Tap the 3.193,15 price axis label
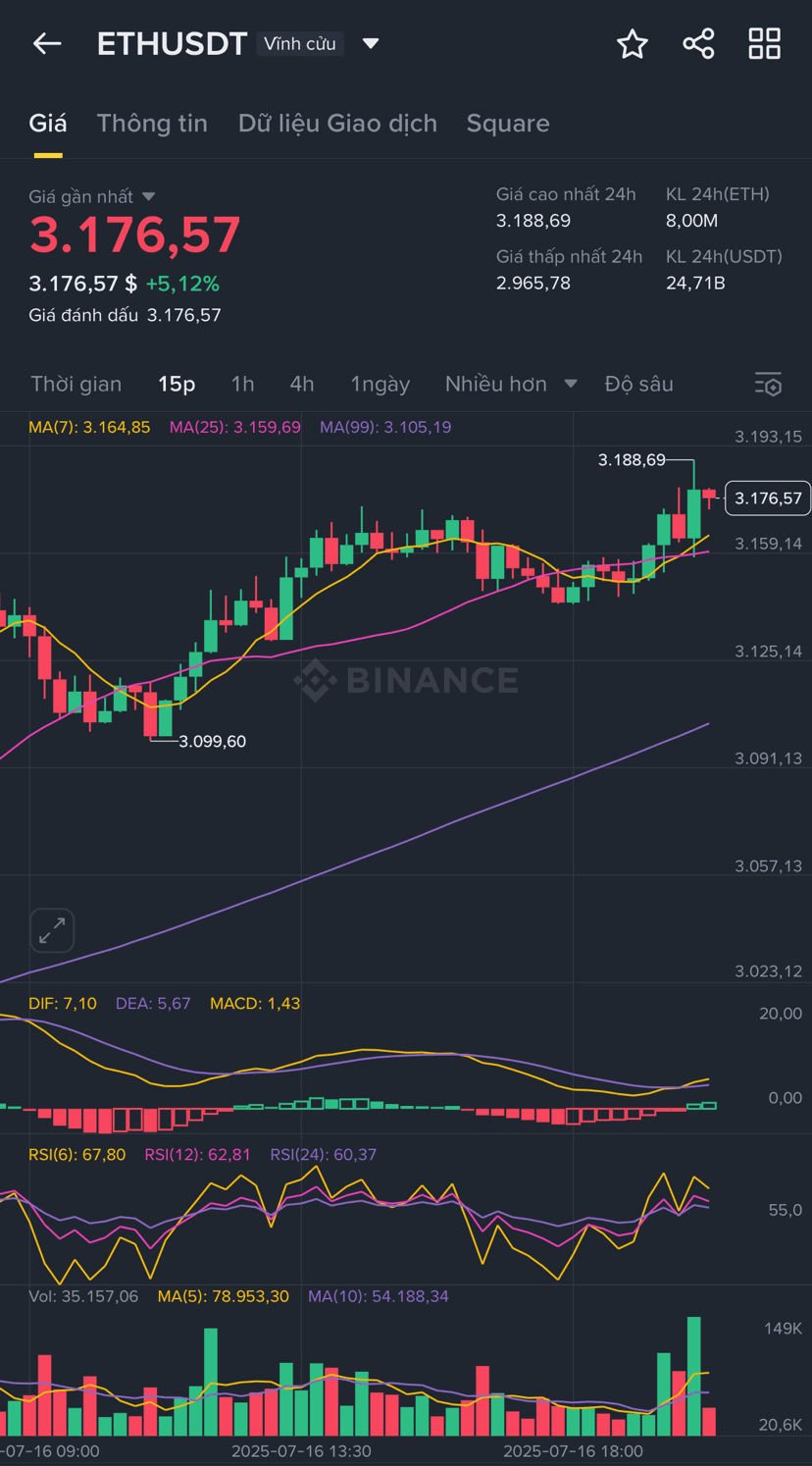This screenshot has width=812, height=1466. point(769,436)
